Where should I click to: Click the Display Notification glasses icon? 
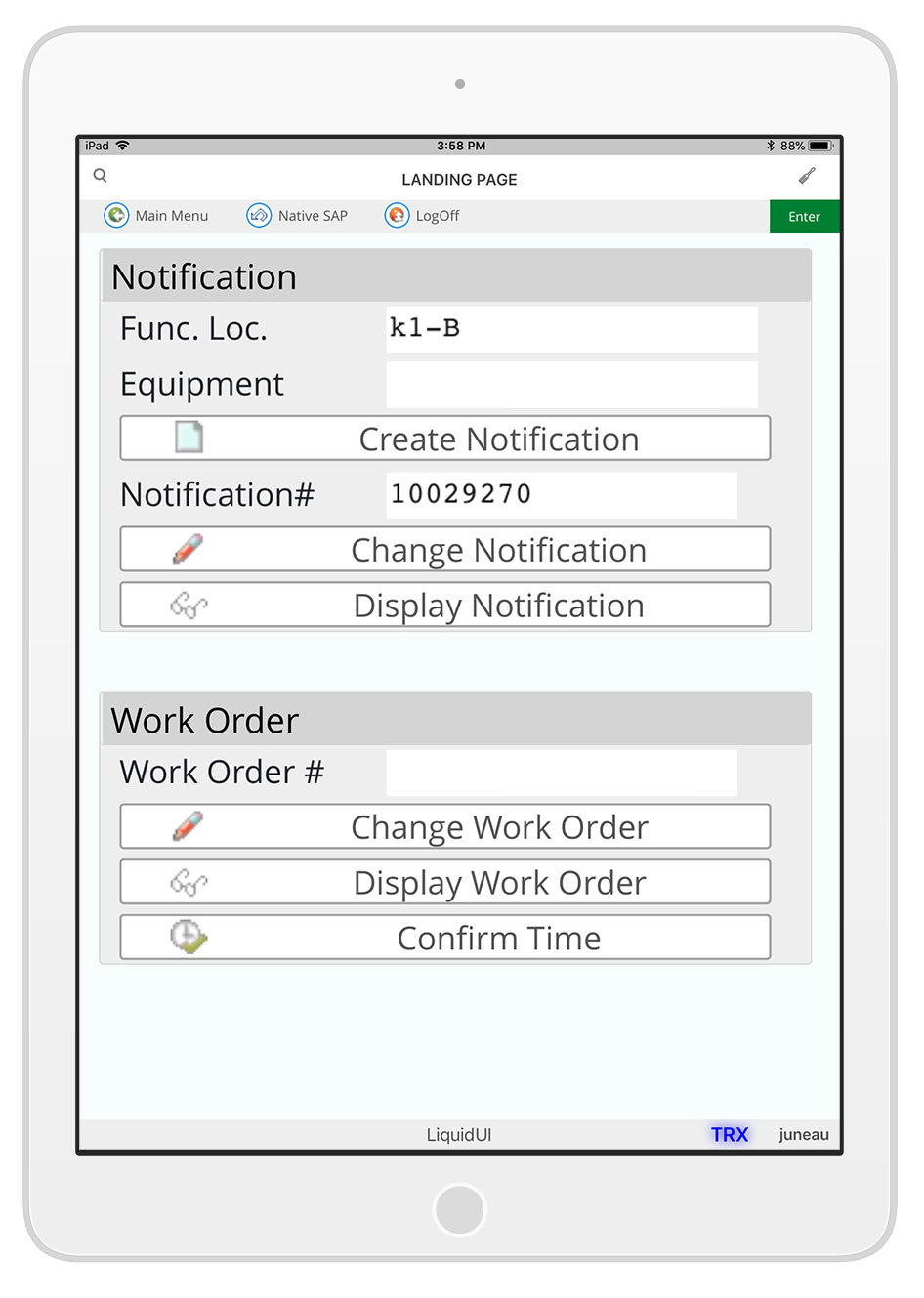click(x=189, y=606)
